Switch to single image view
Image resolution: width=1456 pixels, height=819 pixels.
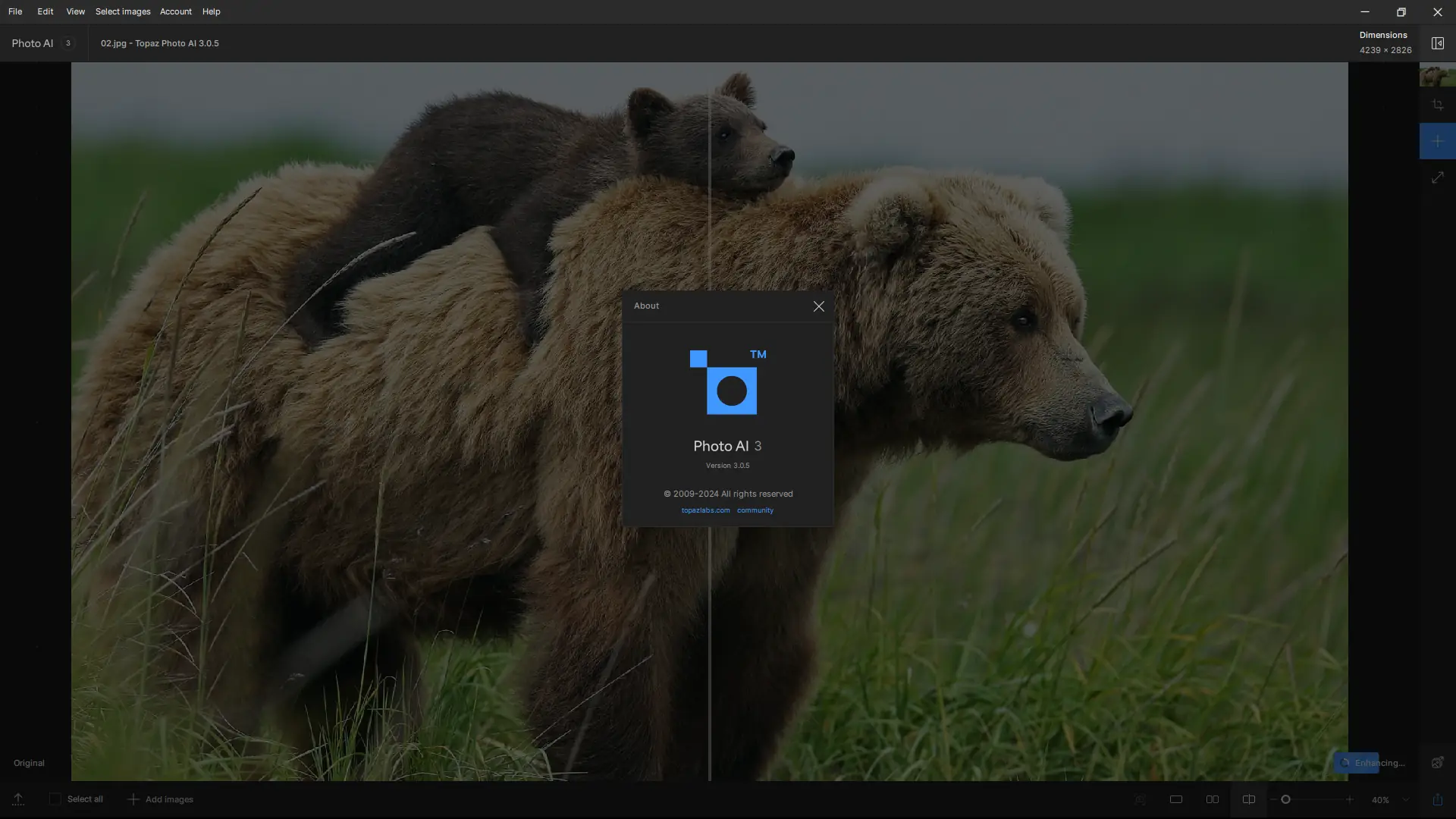[x=1176, y=799]
